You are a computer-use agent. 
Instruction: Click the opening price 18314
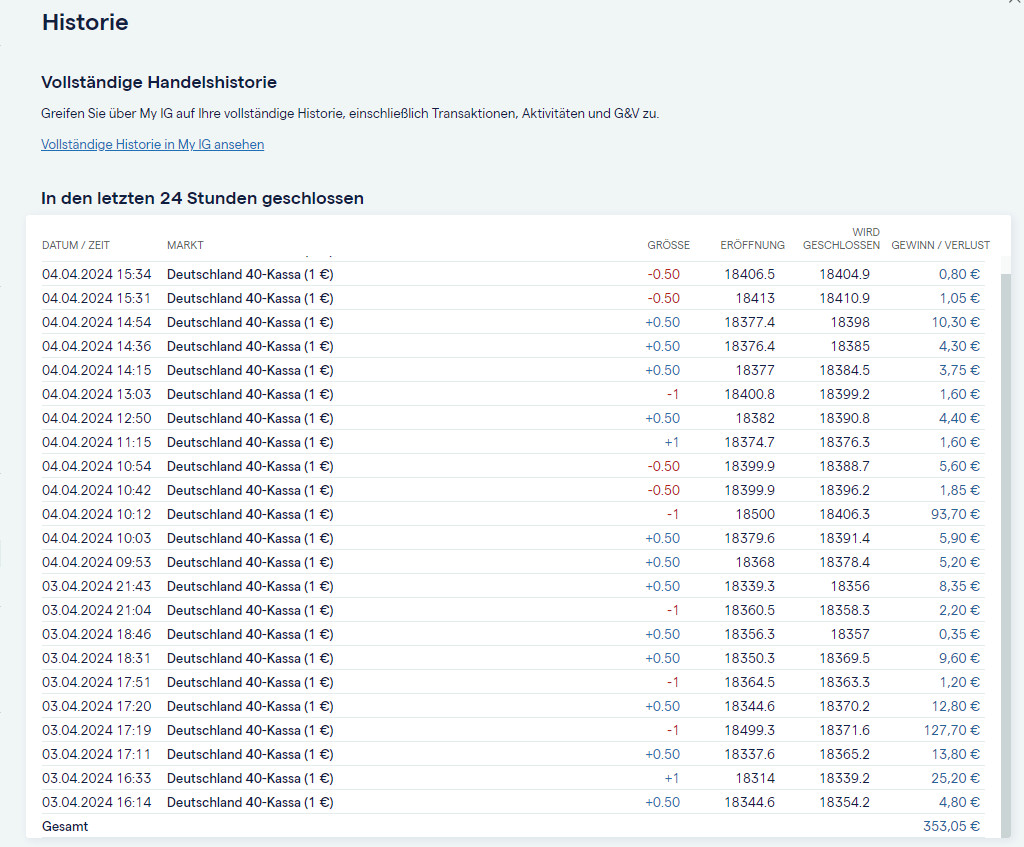click(x=755, y=778)
